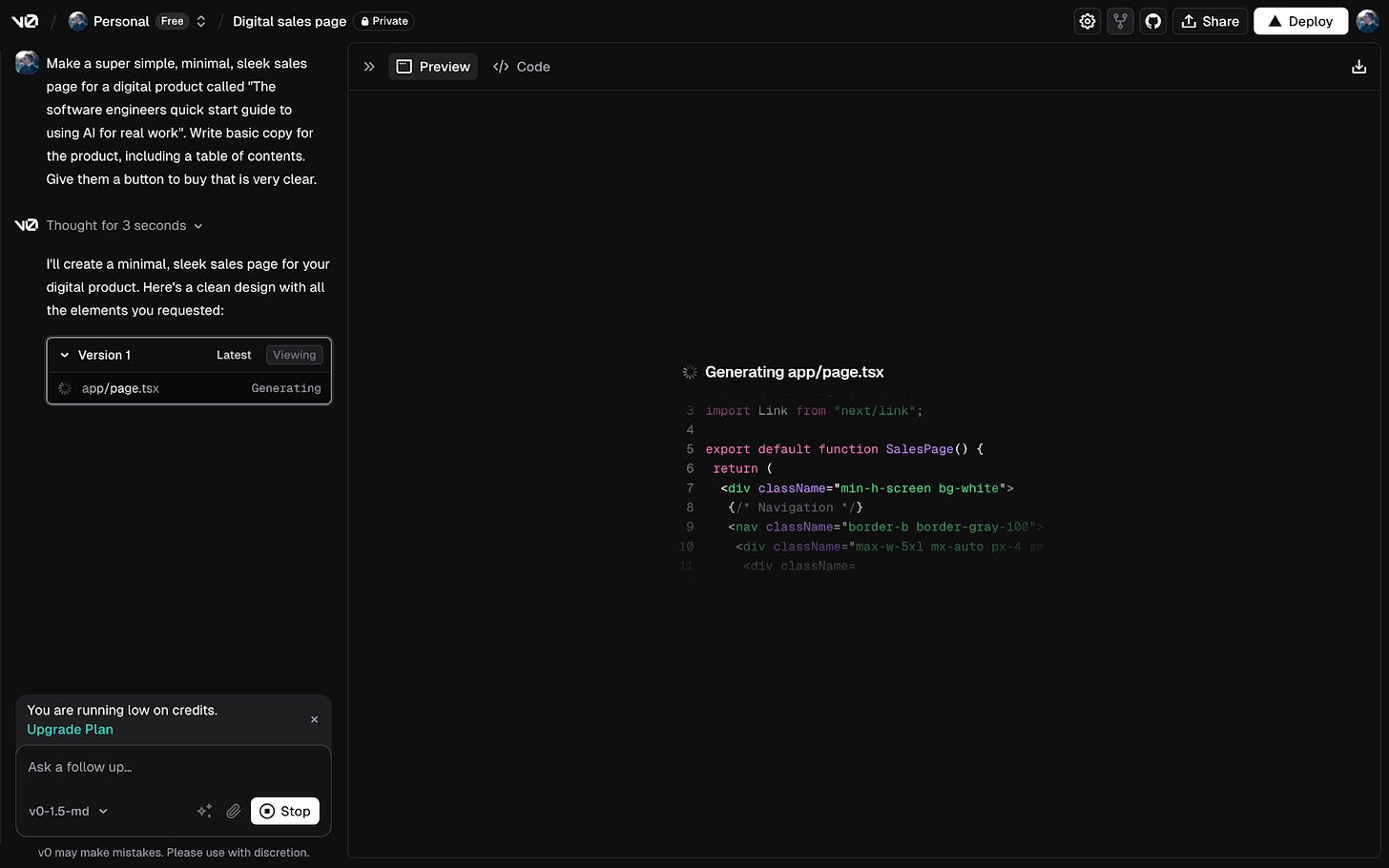Open project settings gear icon
Screen dimensions: 1389x868
[1088, 21]
